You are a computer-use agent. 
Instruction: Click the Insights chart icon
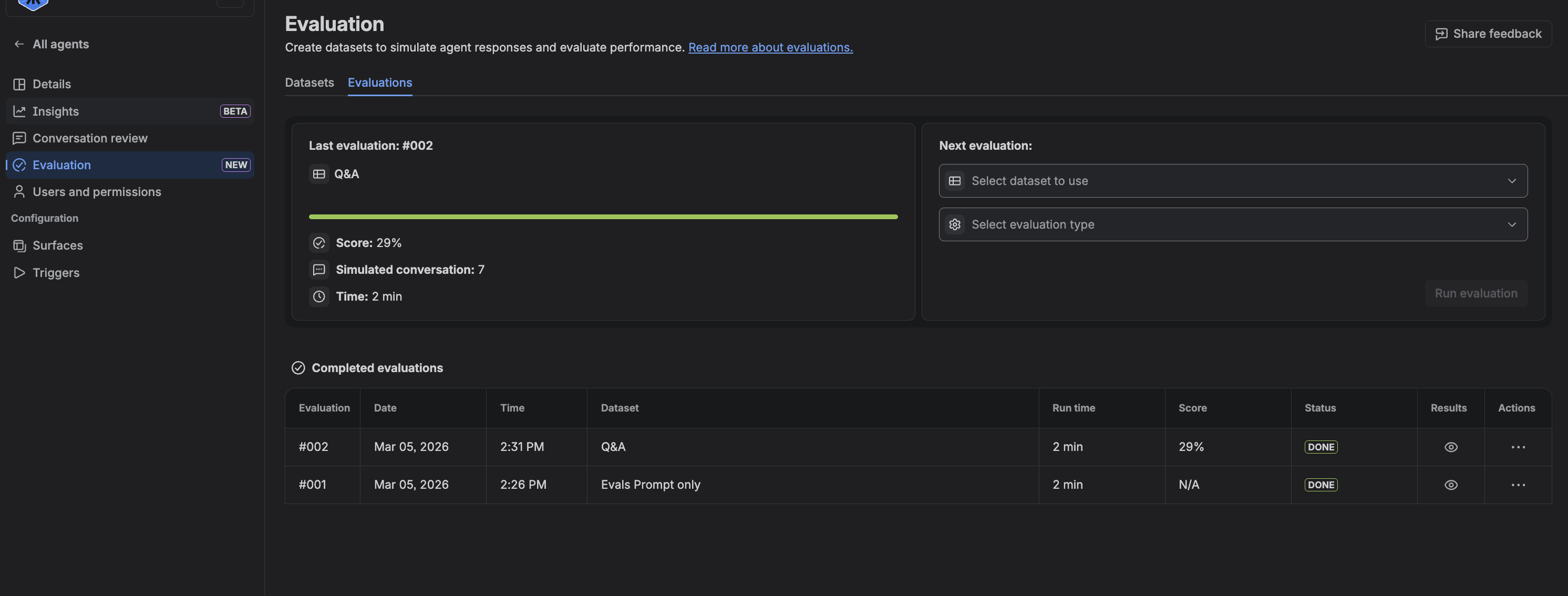click(x=19, y=111)
